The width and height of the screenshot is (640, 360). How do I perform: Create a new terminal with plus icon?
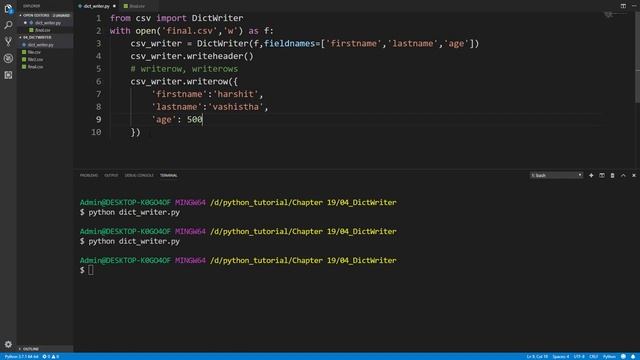pos(591,176)
